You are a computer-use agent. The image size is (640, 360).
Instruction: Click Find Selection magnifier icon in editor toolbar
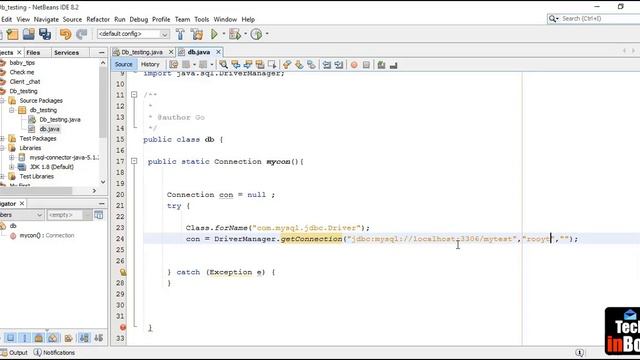click(223, 64)
